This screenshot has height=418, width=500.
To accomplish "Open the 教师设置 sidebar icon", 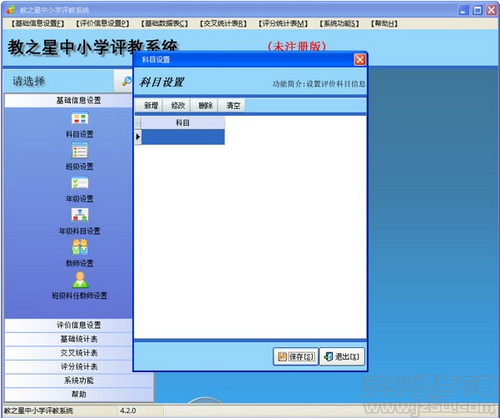I will tap(80, 247).
